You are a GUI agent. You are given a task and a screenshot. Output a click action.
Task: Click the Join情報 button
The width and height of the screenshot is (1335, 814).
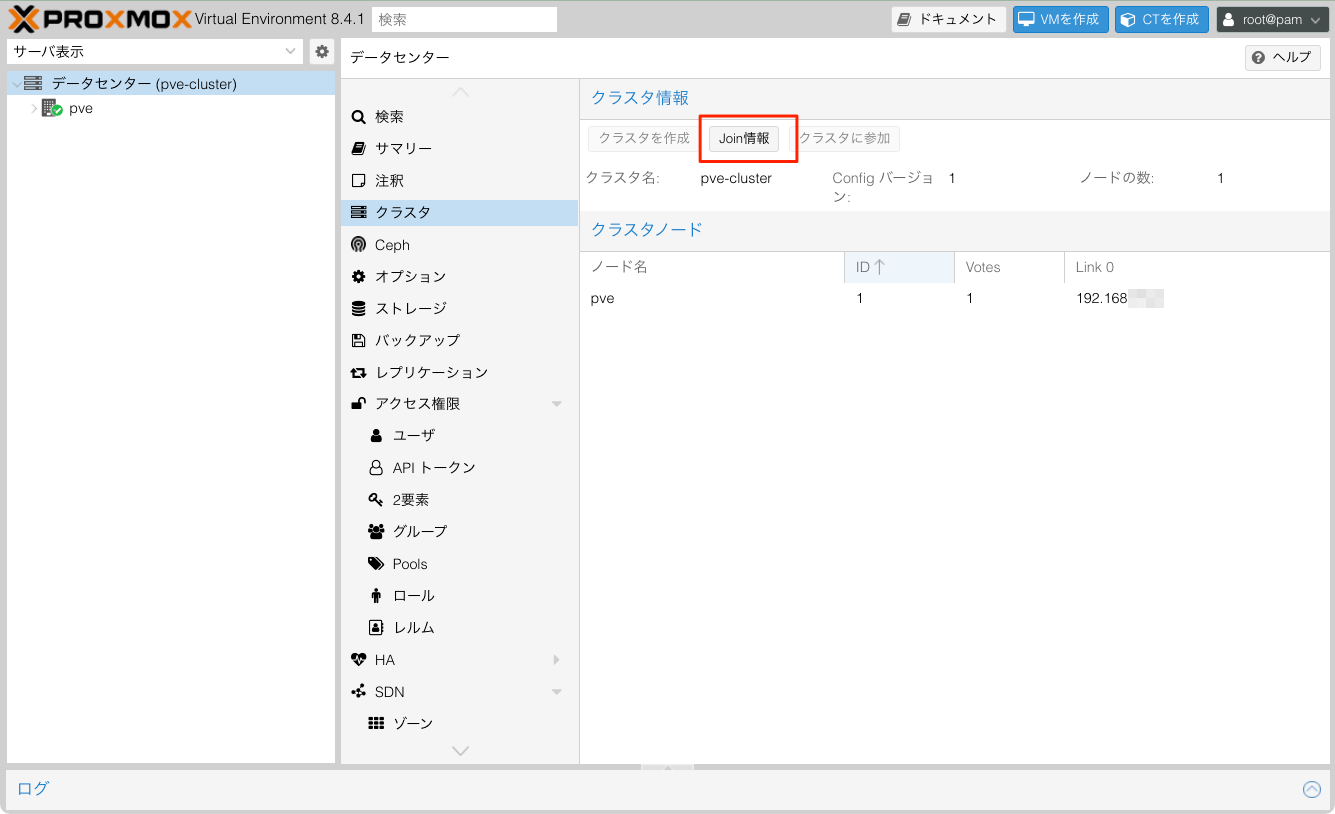744,138
